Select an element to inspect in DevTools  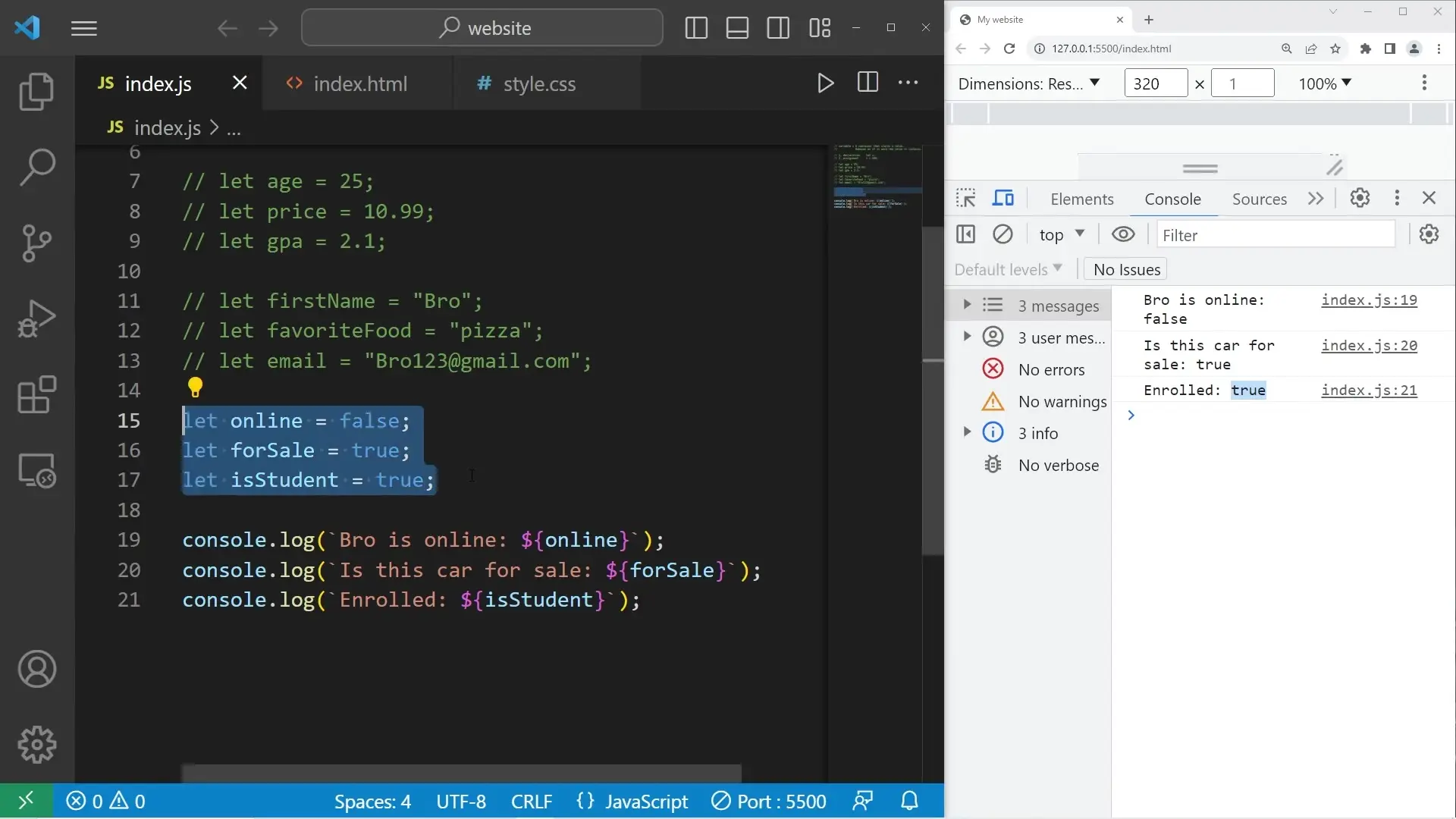point(965,198)
